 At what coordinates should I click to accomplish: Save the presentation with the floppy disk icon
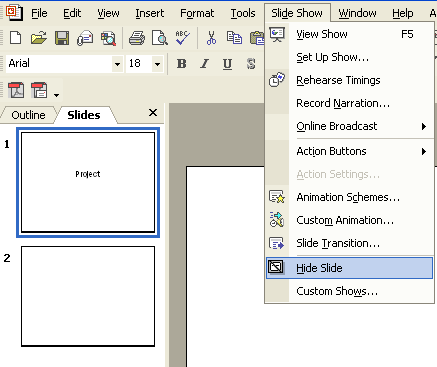62,38
